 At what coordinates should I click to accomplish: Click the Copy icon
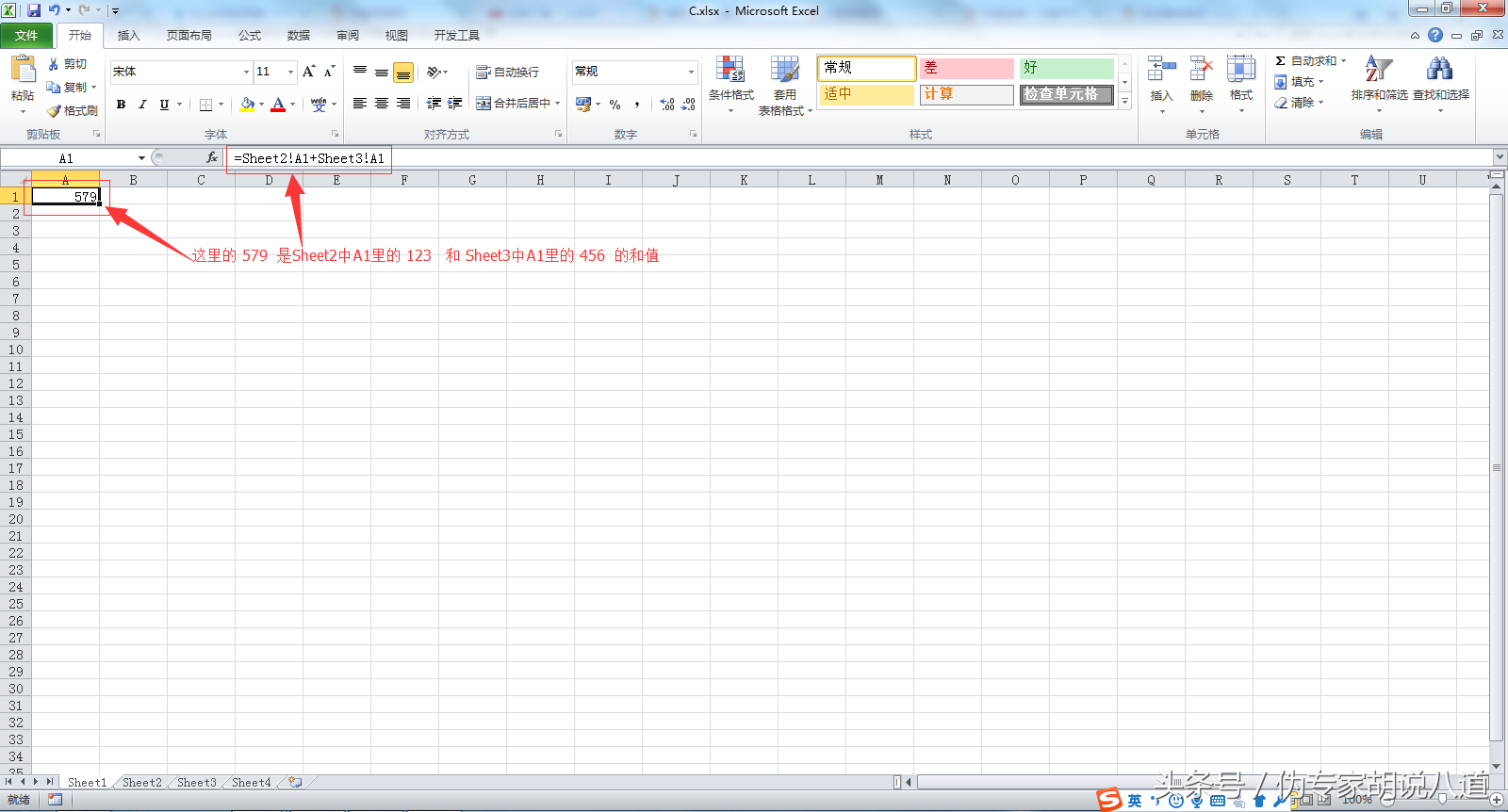[54, 87]
